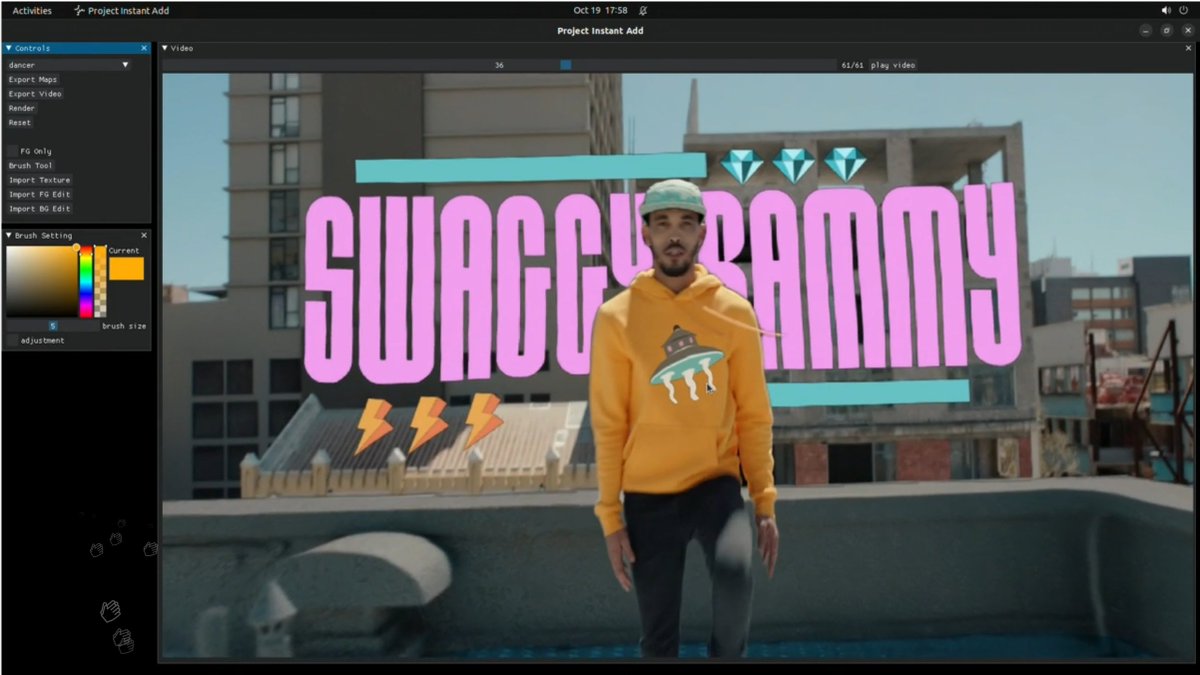The width and height of the screenshot is (1200, 675).
Task: Click Import BG Edit
Action: (40, 209)
